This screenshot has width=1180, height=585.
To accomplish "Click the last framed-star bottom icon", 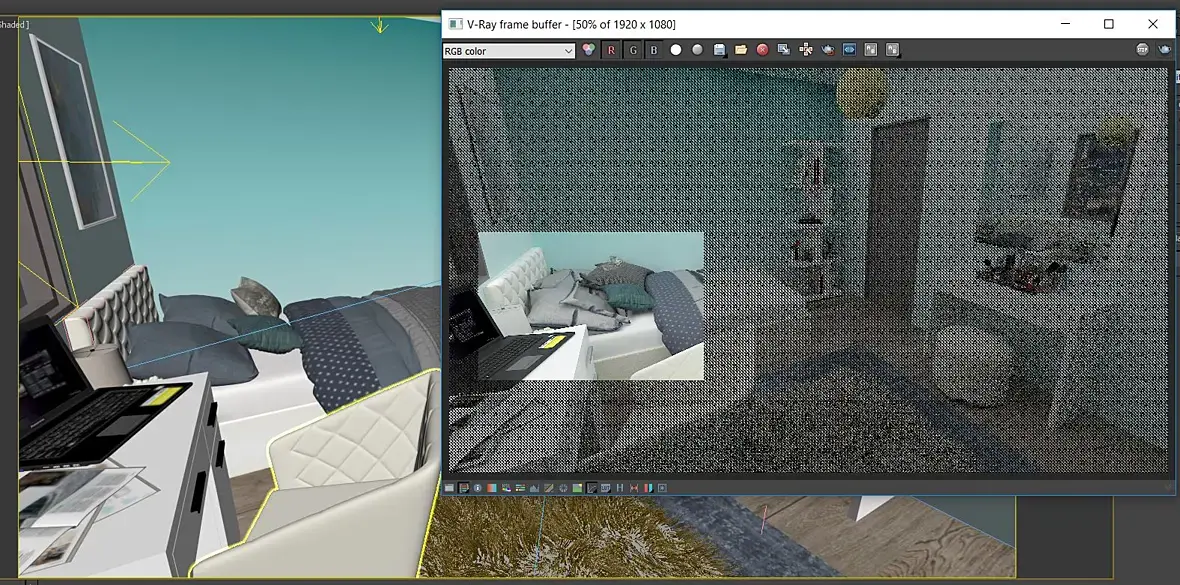I will click(x=661, y=488).
